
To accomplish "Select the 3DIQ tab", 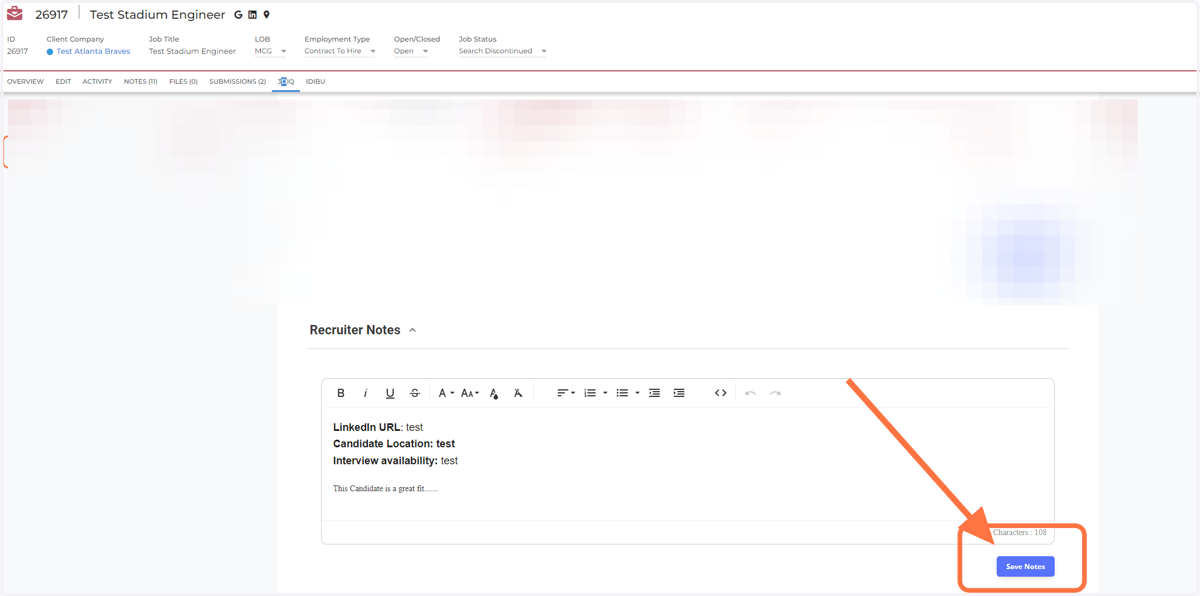I will pyautogui.click(x=286, y=82).
